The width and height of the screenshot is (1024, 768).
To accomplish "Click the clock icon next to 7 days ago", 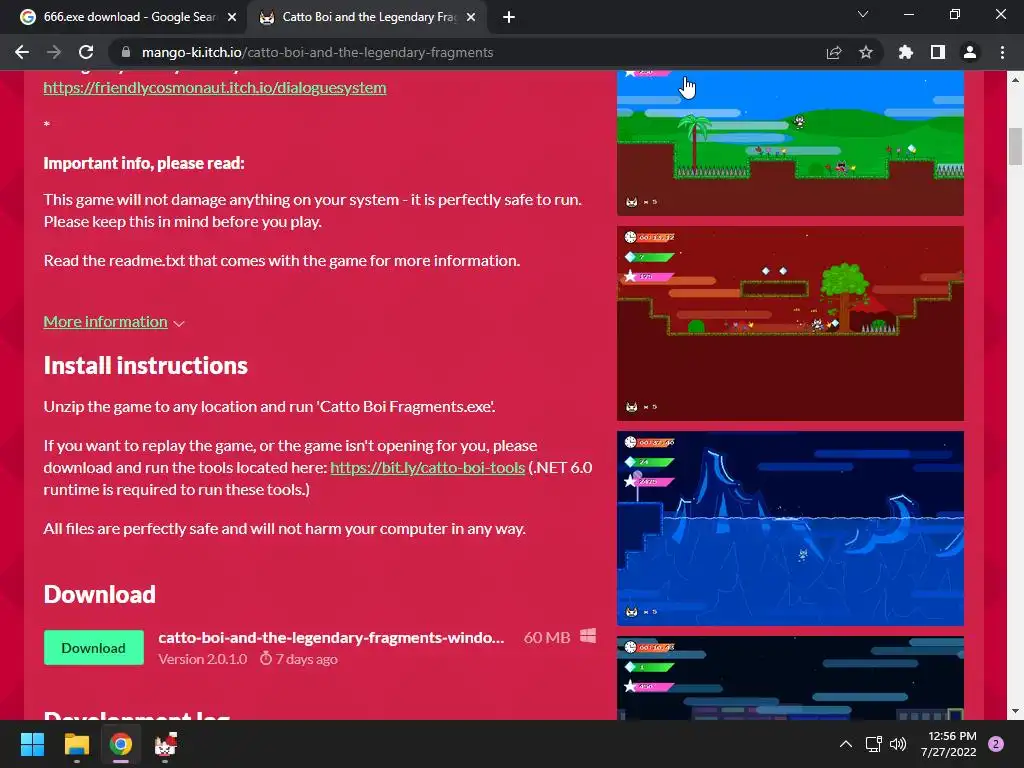I will coord(266,658).
